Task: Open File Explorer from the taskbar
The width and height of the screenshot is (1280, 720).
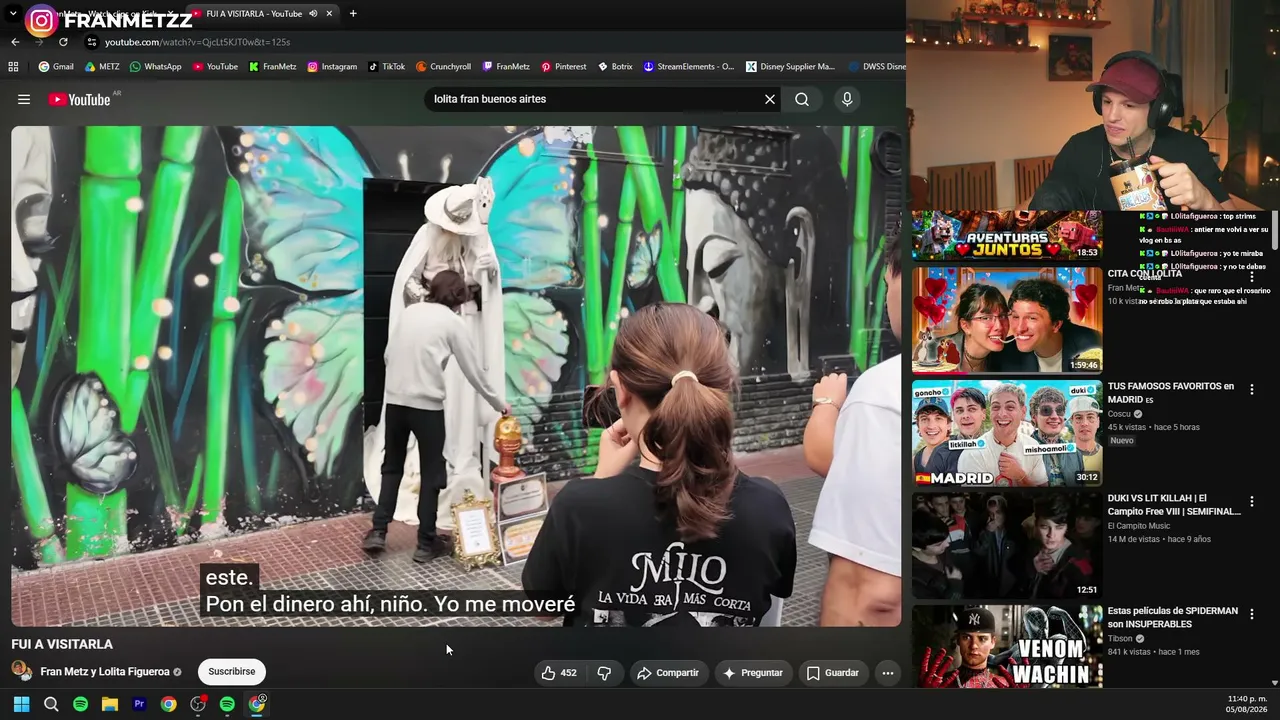Action: click(x=110, y=704)
